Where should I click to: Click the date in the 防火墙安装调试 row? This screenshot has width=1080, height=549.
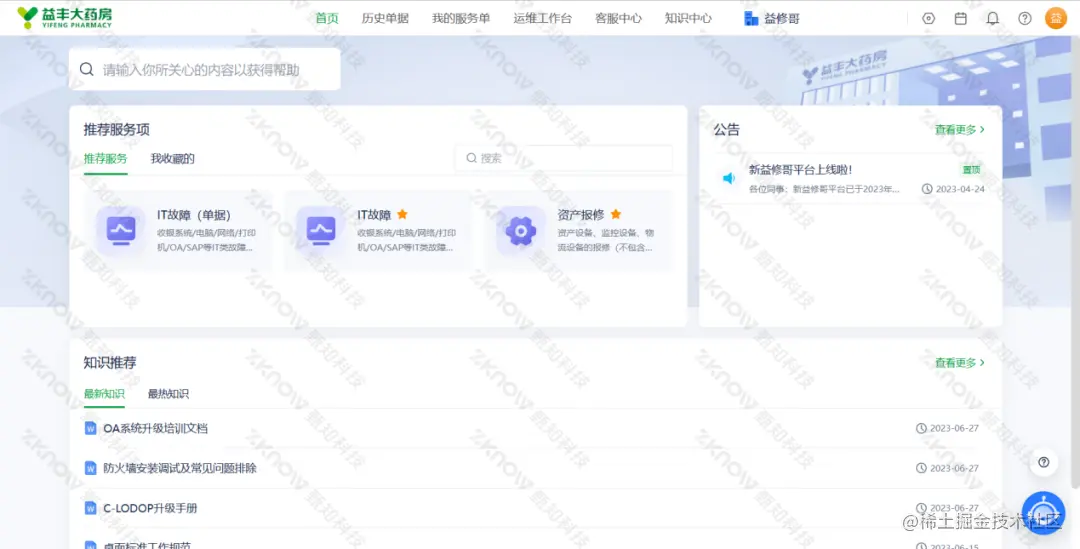[954, 468]
